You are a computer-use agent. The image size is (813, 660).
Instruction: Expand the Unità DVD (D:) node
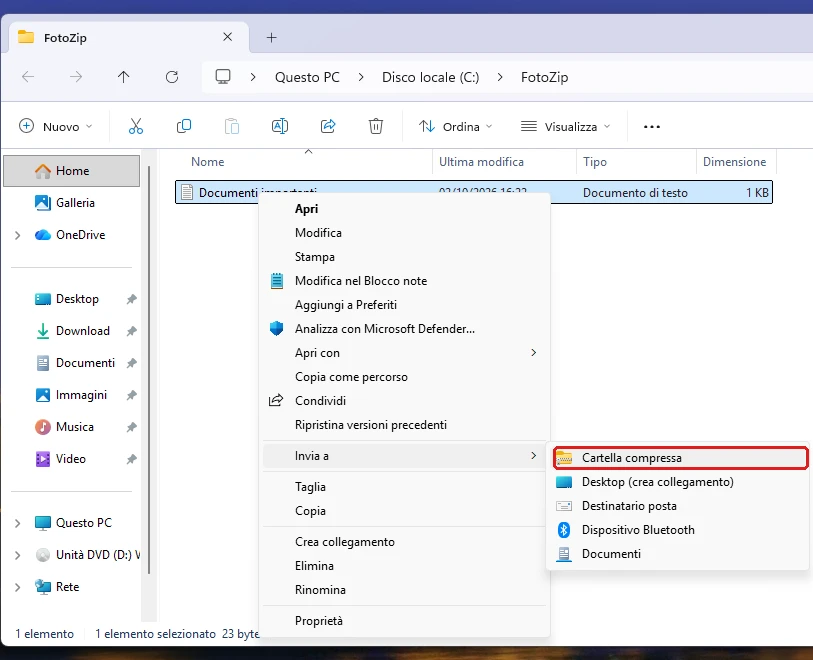click(18, 555)
